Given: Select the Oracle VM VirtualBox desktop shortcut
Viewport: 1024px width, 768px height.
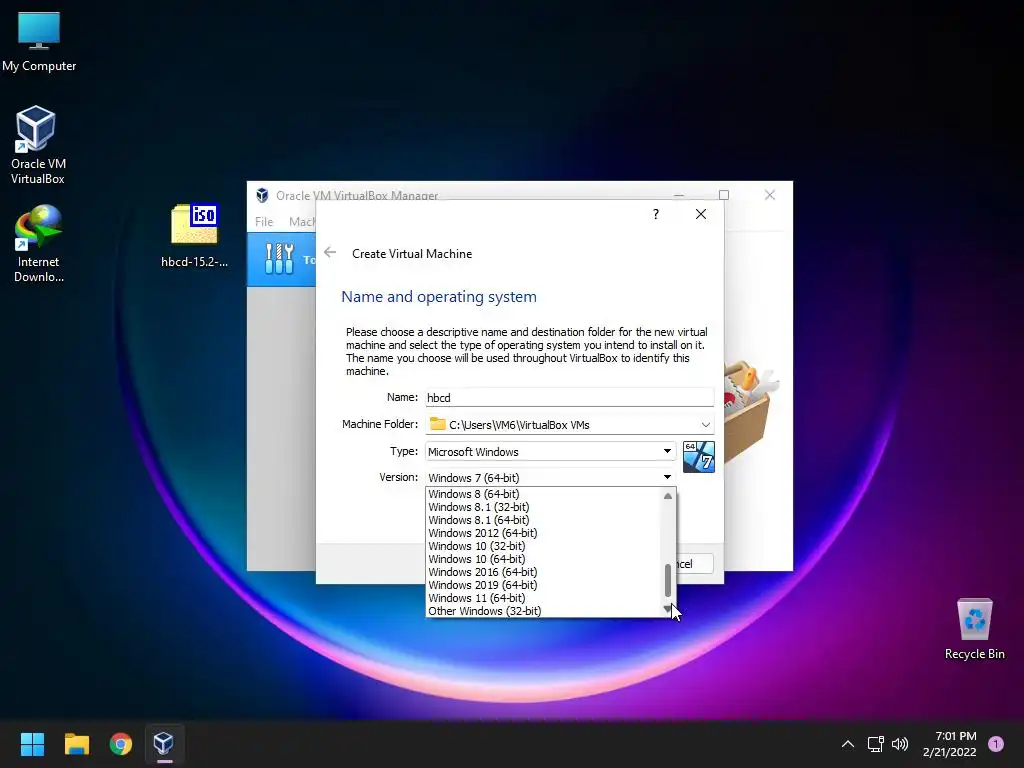Looking at the screenshot, I should tap(37, 145).
